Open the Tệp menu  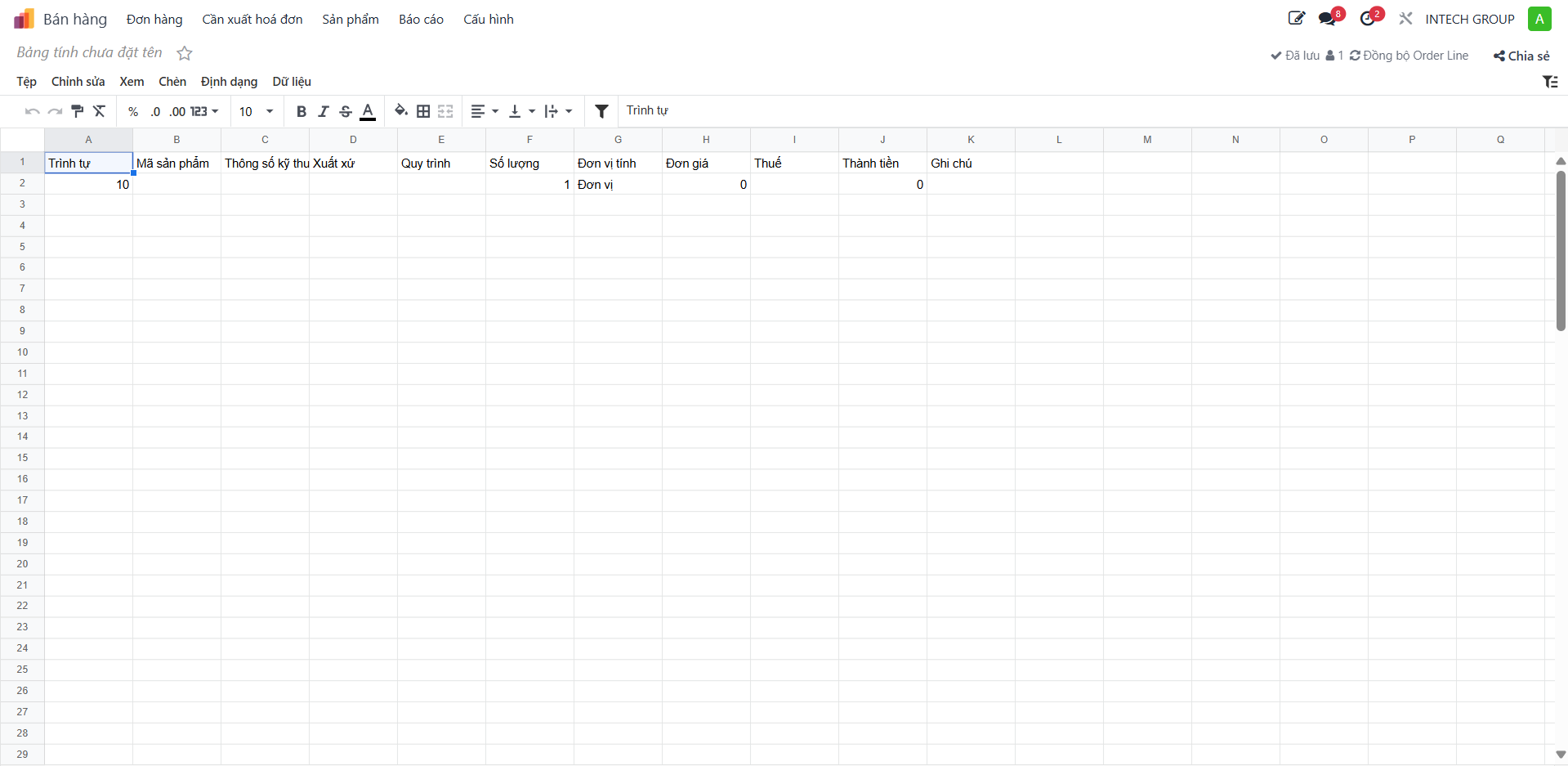(x=27, y=82)
